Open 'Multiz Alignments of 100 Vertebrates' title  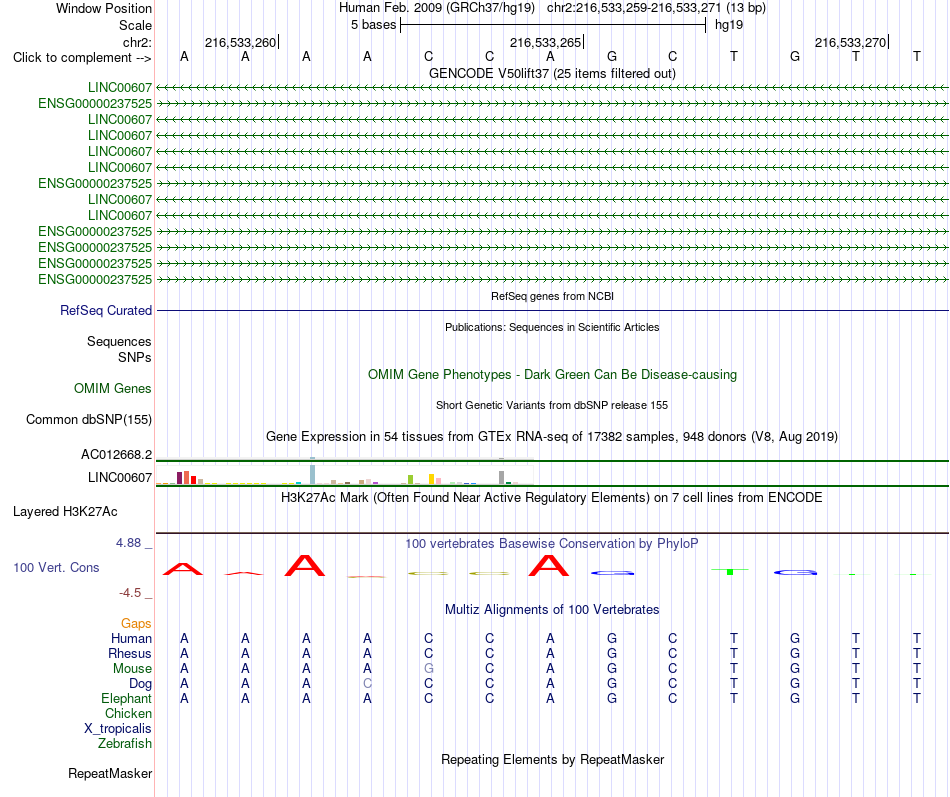pyautogui.click(x=552, y=610)
